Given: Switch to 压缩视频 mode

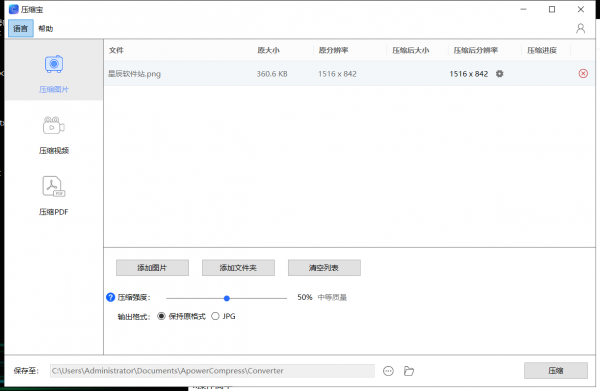Looking at the screenshot, I should 54,135.
